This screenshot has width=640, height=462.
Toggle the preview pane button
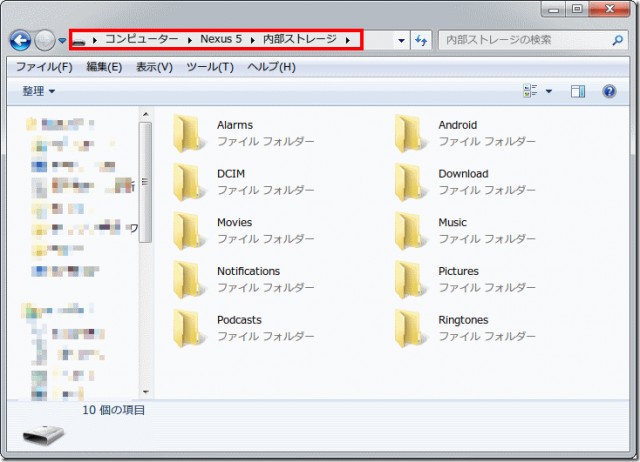tap(578, 91)
